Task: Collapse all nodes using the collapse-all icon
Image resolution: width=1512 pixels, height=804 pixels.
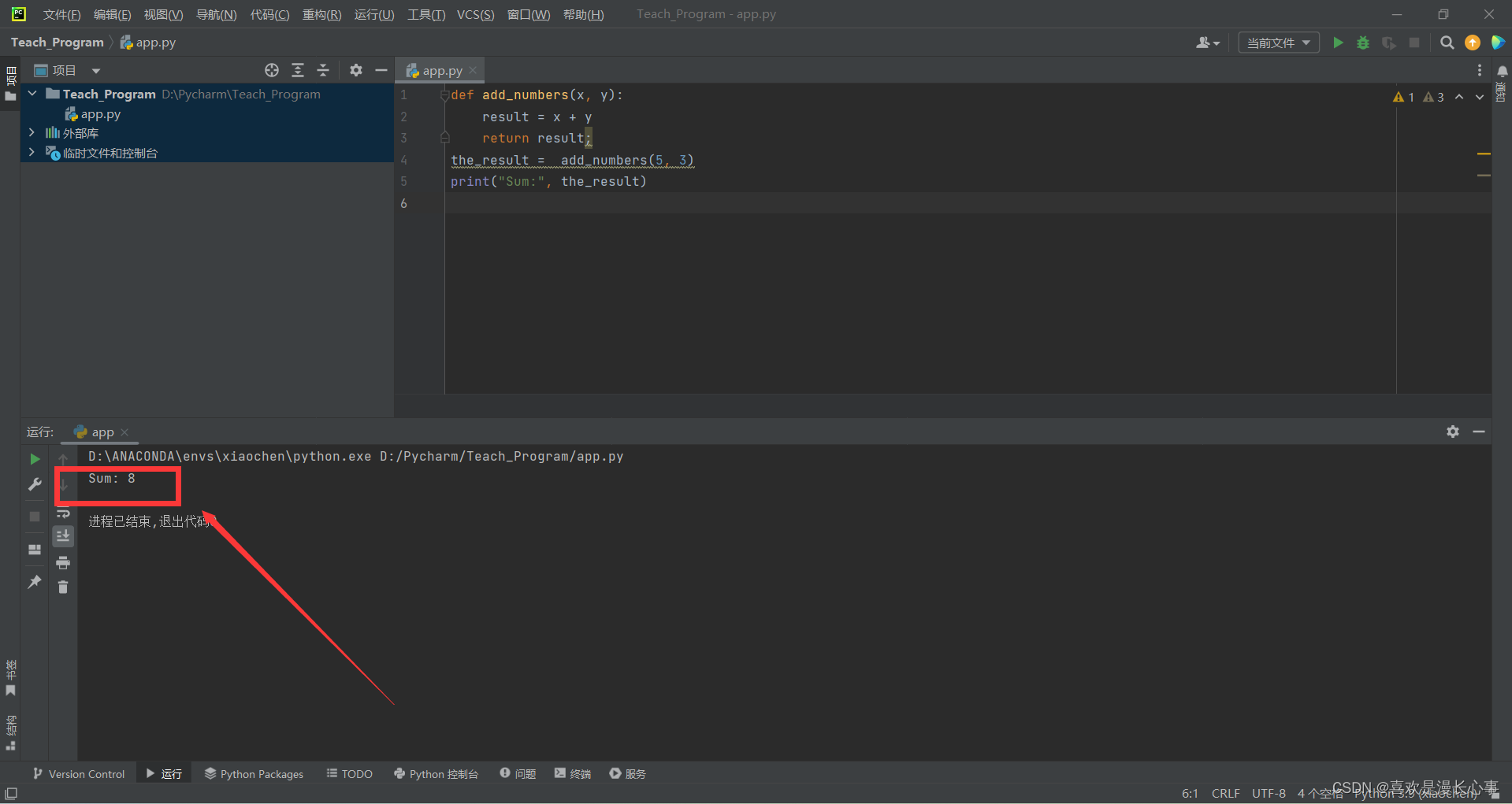Action: [x=323, y=70]
